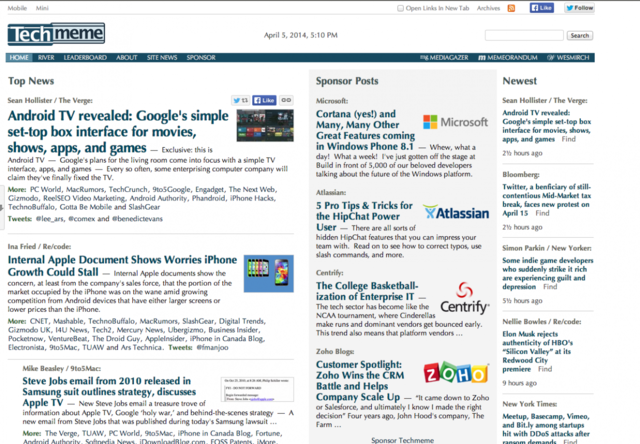This screenshot has width=640, height=444.
Task: Go to the HOME tab
Action: [x=19, y=58]
